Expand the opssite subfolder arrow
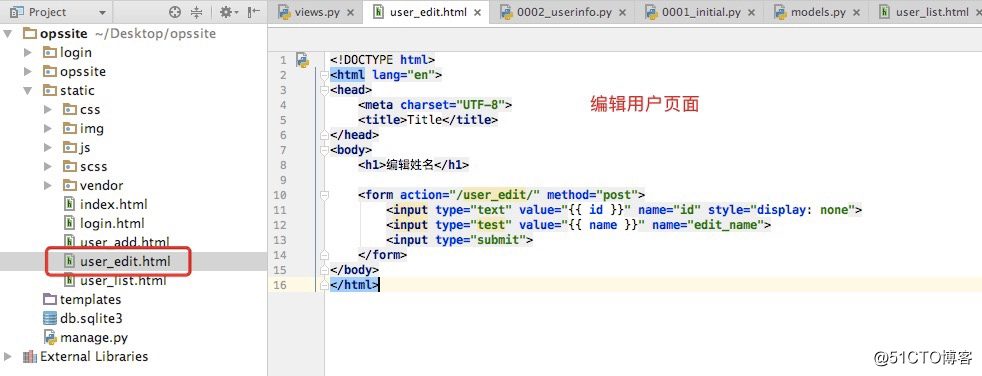982x376 pixels. pyautogui.click(x=28, y=71)
